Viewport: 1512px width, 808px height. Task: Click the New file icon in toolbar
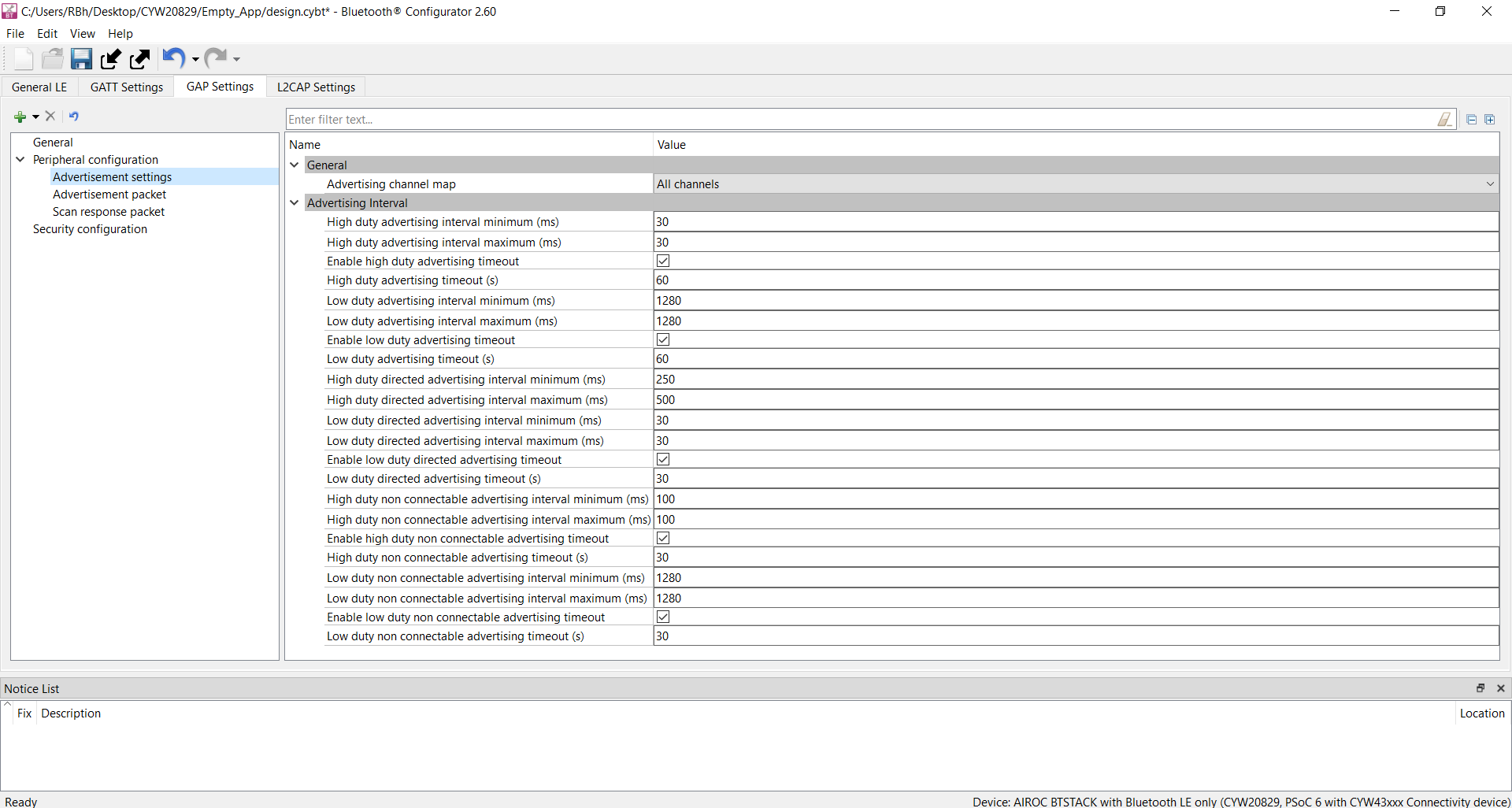tap(24, 58)
